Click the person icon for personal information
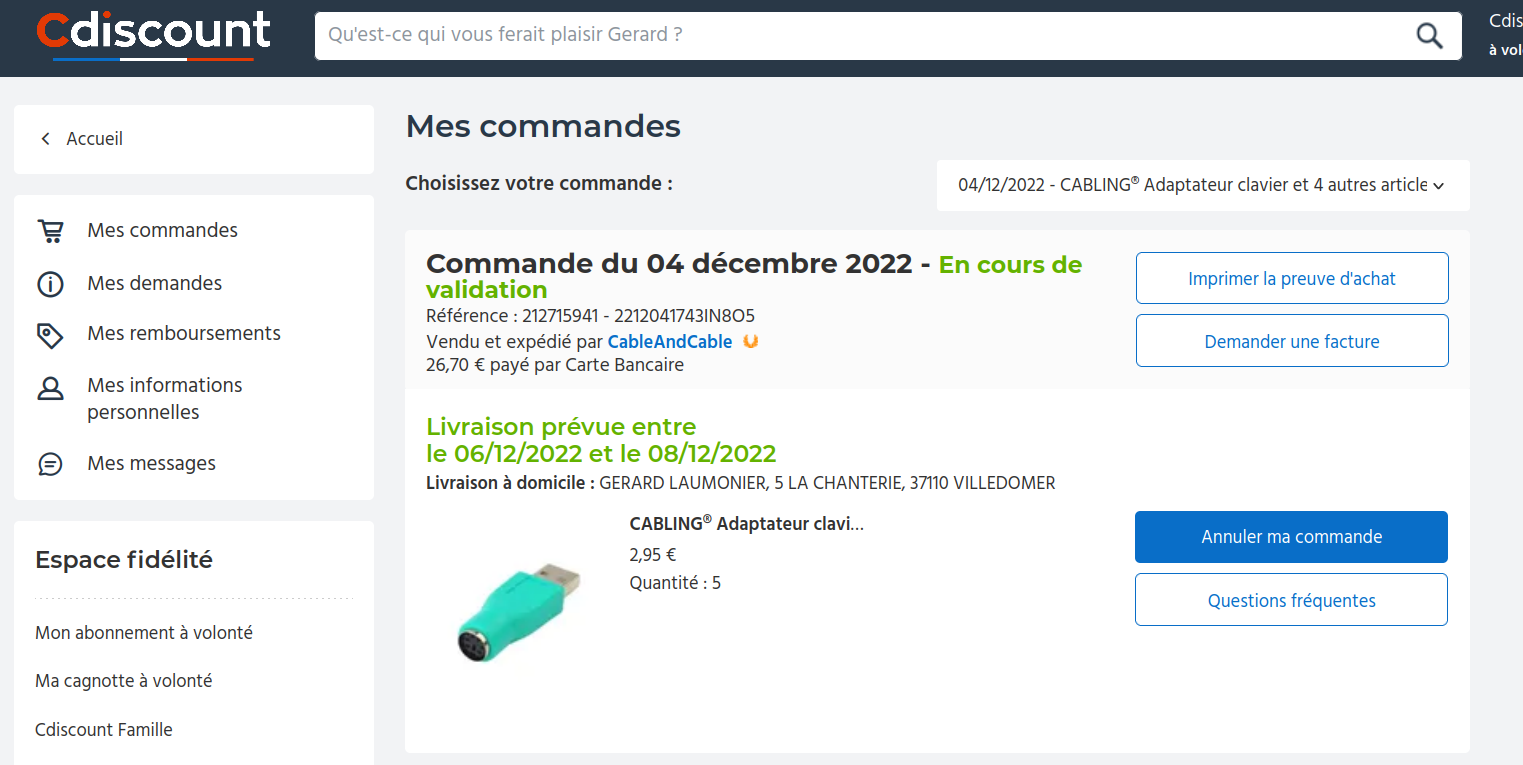 (50, 389)
